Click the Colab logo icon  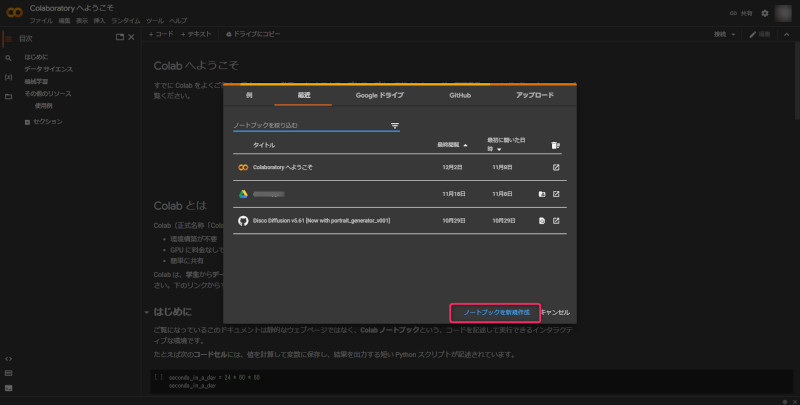(x=14, y=13)
